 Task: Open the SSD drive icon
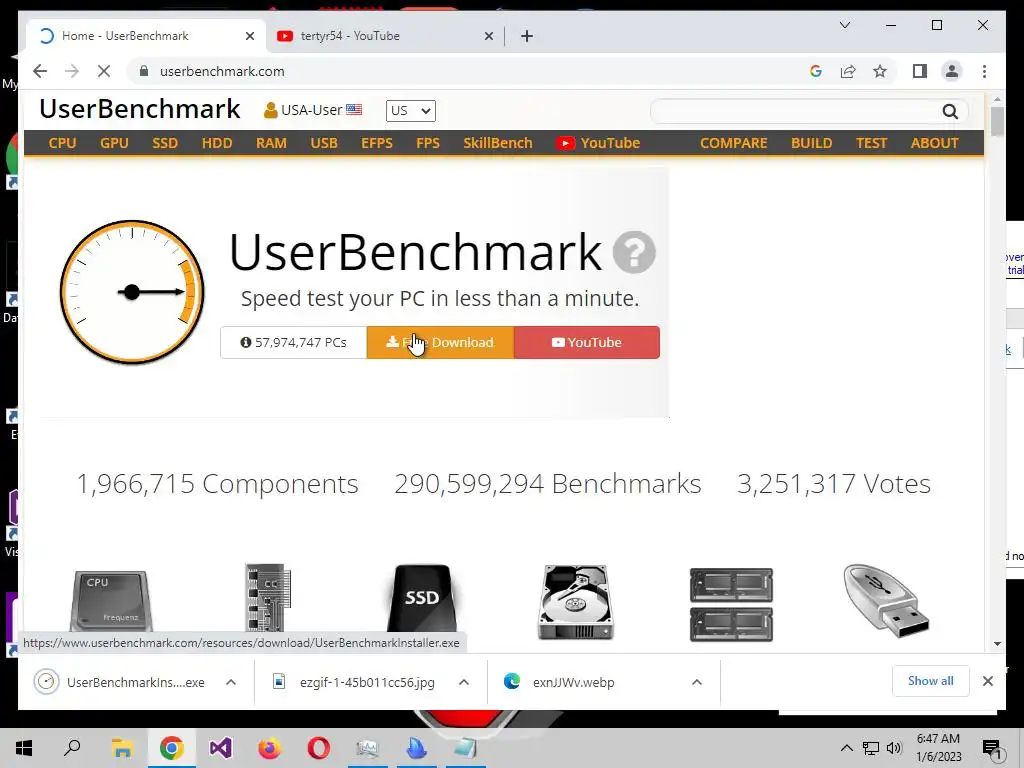(423, 599)
